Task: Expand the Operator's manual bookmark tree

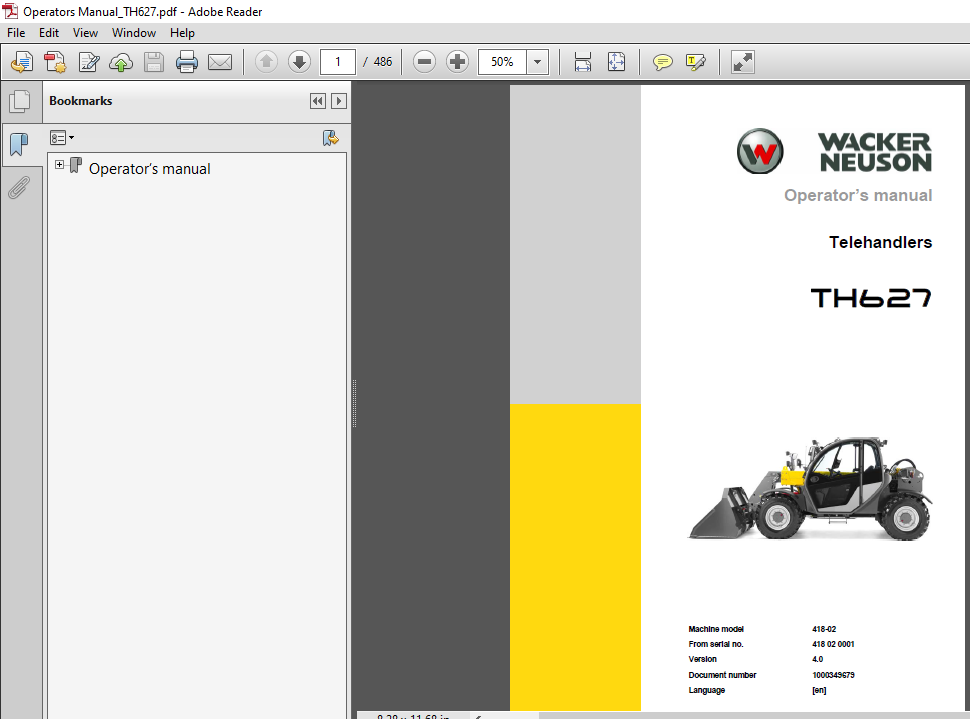Action: click(x=59, y=165)
